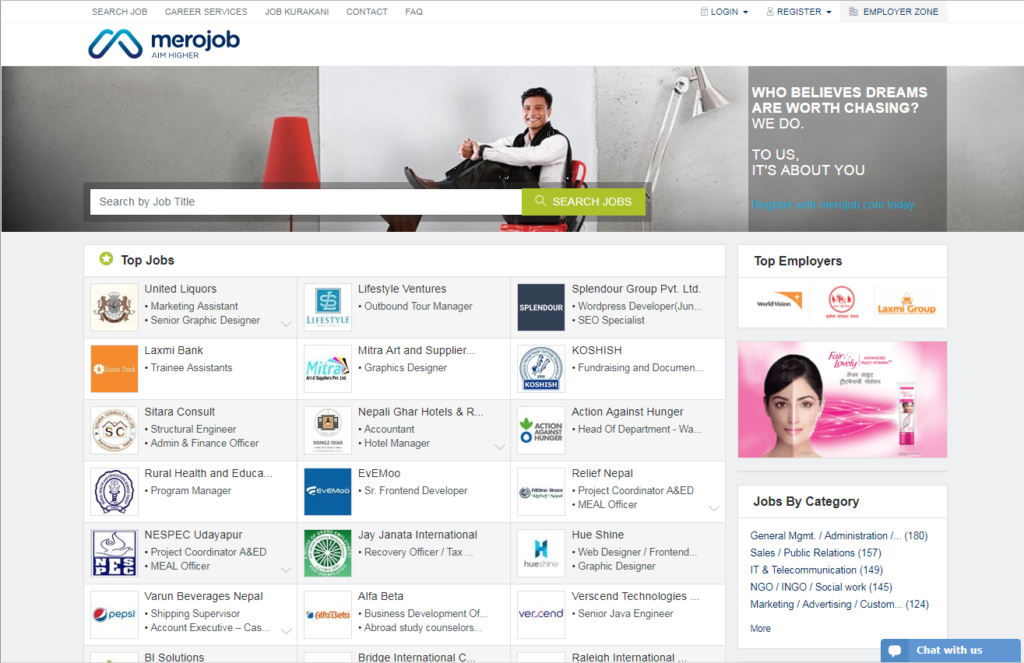This screenshot has width=1024, height=663.
Task: Click More under Jobs By Category
Action: click(760, 628)
